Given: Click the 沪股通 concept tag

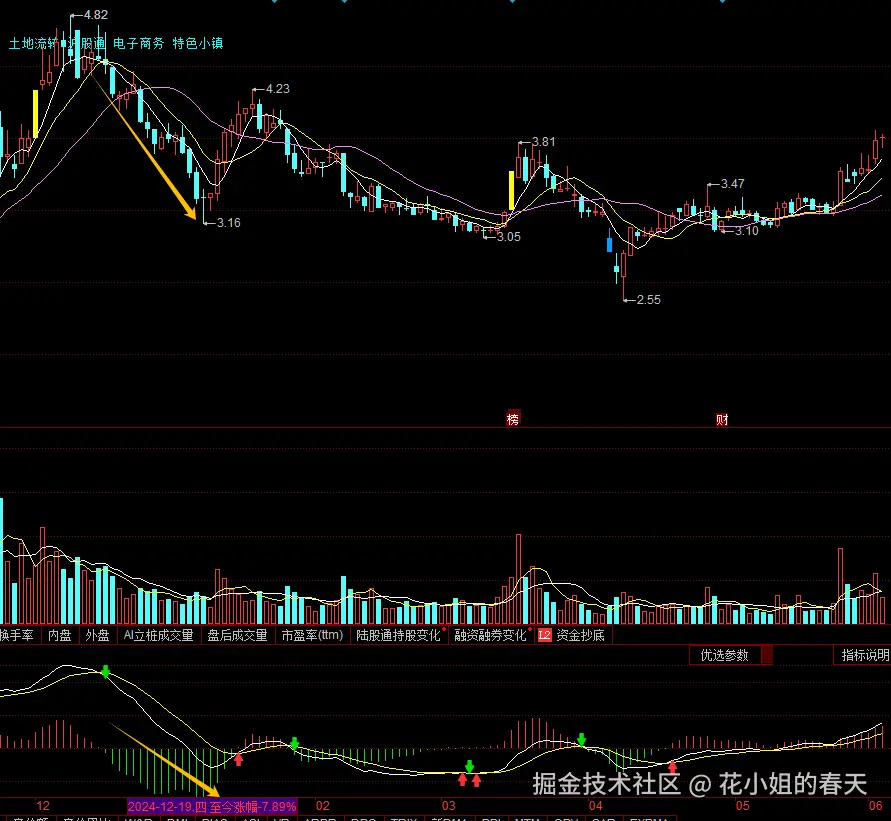Looking at the screenshot, I should click(x=85, y=43).
